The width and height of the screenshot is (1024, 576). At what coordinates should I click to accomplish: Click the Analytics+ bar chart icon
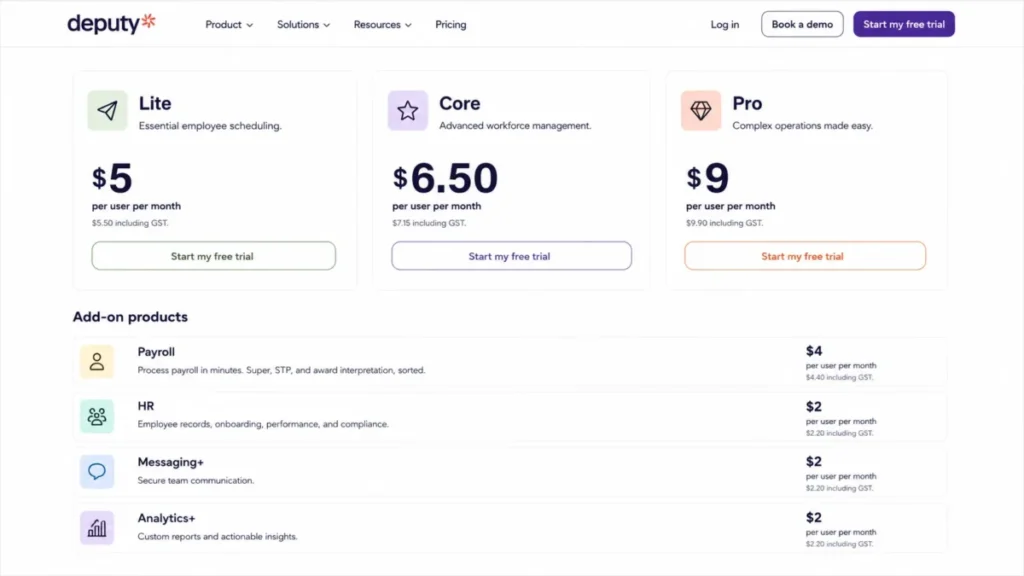pyautogui.click(x=97, y=528)
